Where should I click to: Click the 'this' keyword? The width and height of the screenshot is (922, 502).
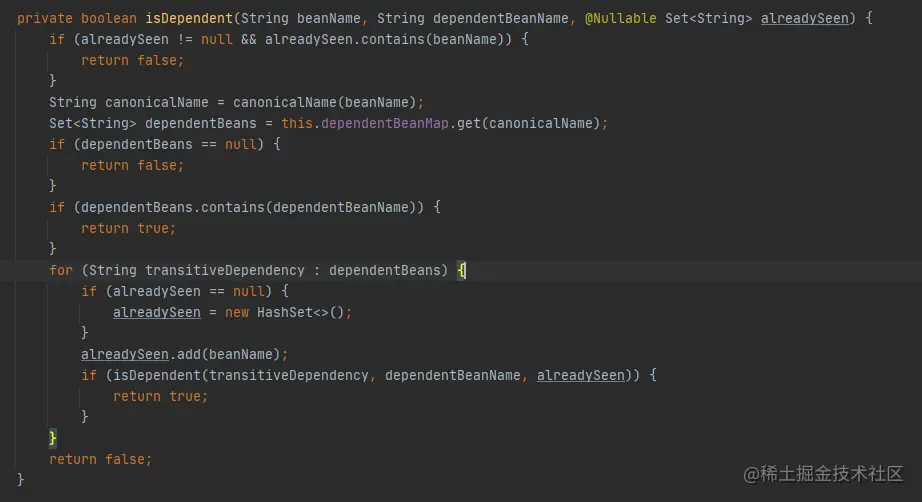click(296, 123)
